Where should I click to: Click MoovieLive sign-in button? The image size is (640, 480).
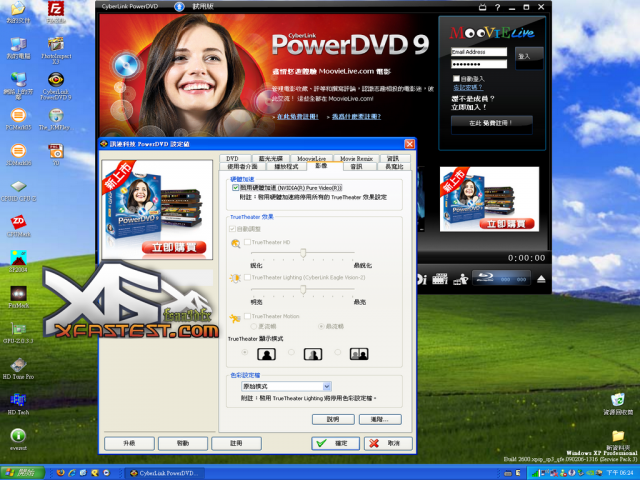(x=529, y=58)
